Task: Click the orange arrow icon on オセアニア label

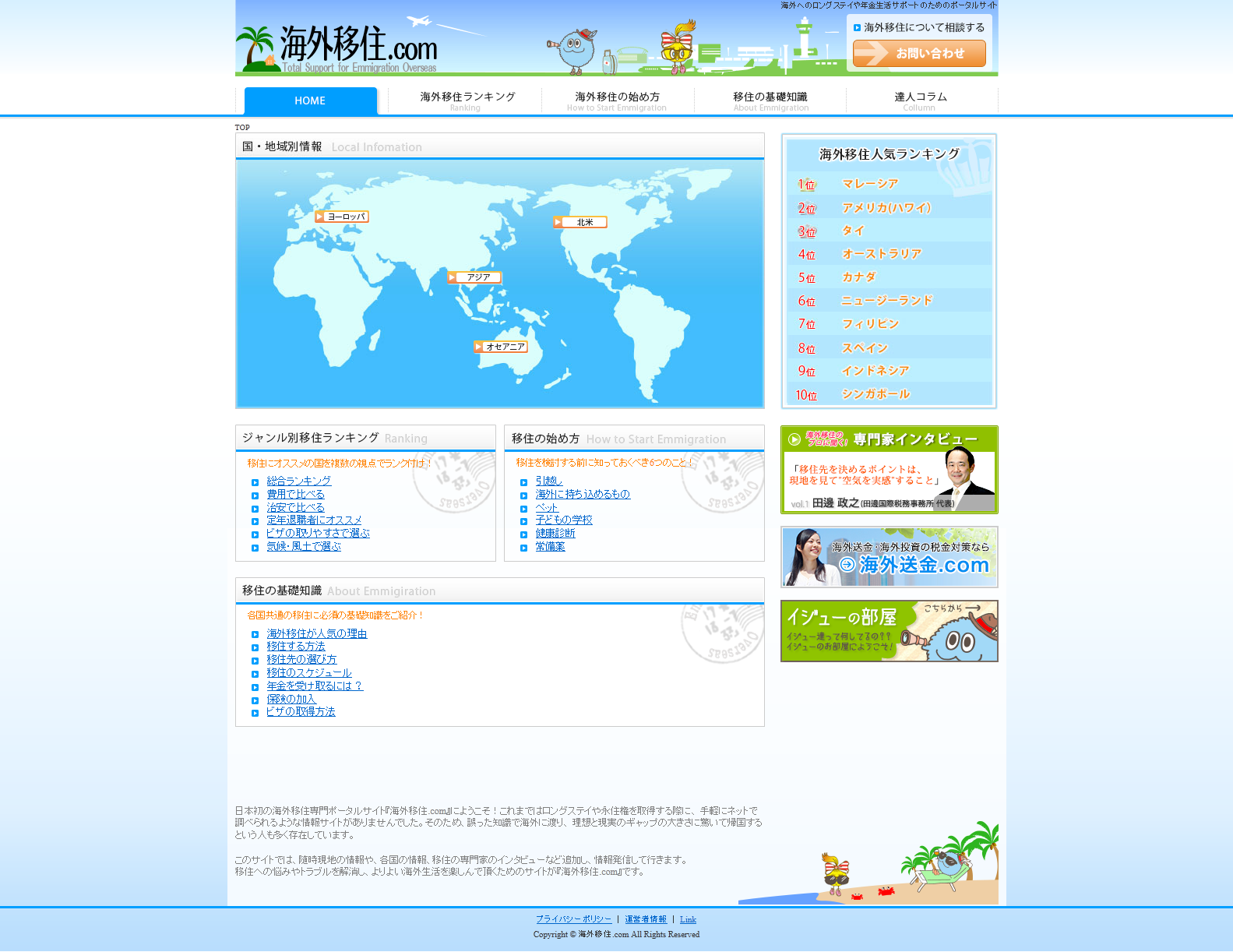Action: [478, 347]
